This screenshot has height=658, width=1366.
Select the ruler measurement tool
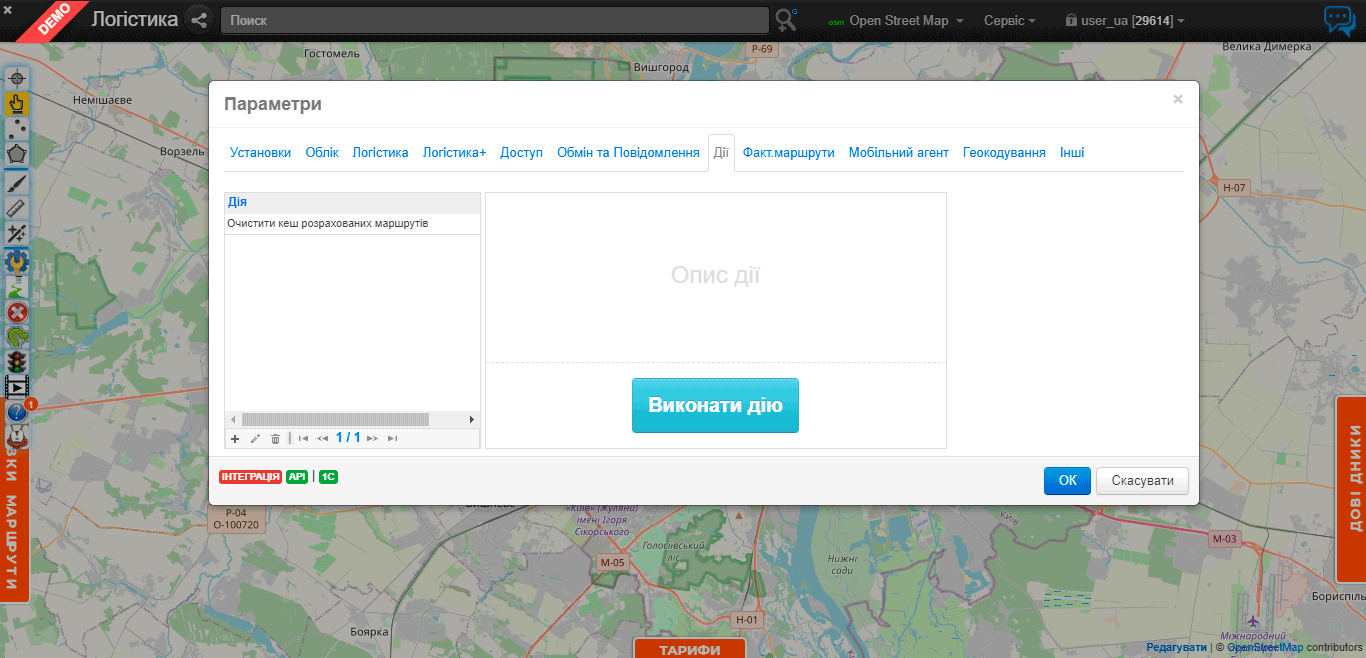click(x=17, y=208)
